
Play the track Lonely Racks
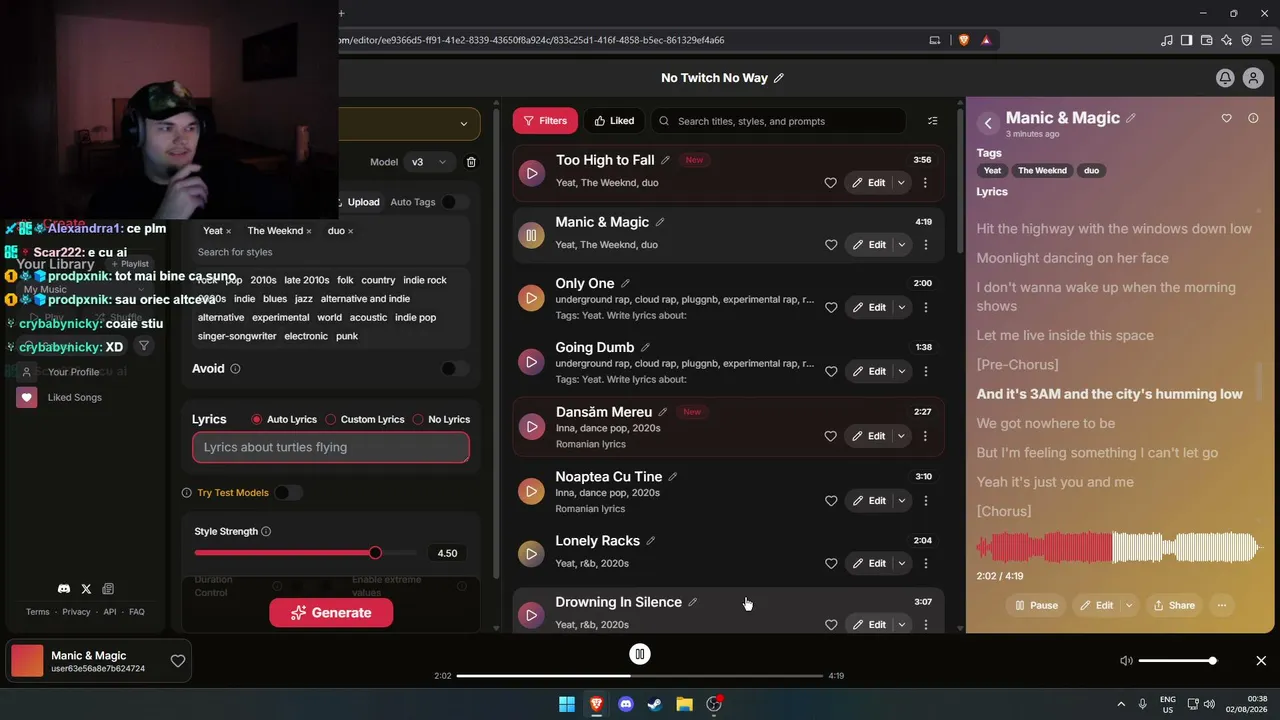[x=531, y=554]
